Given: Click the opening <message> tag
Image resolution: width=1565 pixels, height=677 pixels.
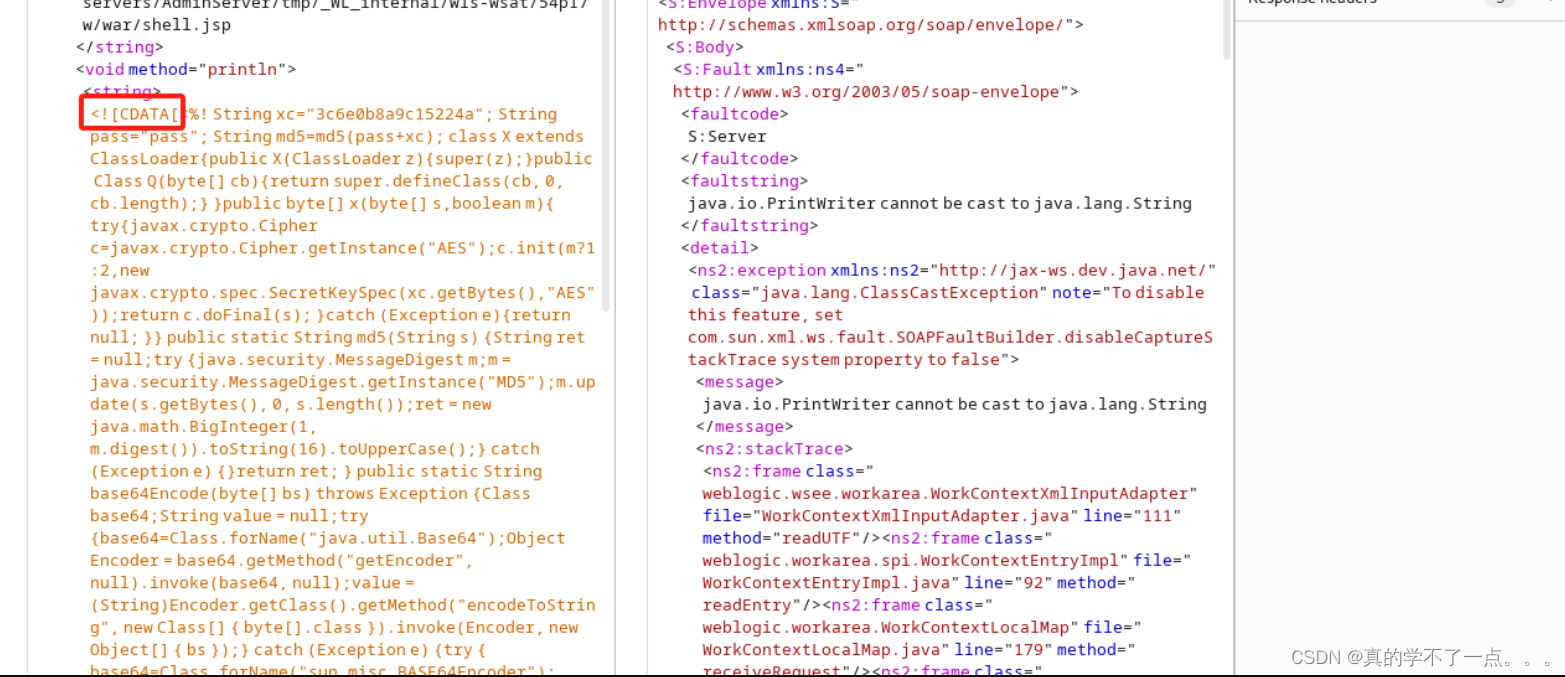Looking at the screenshot, I should (x=740, y=382).
